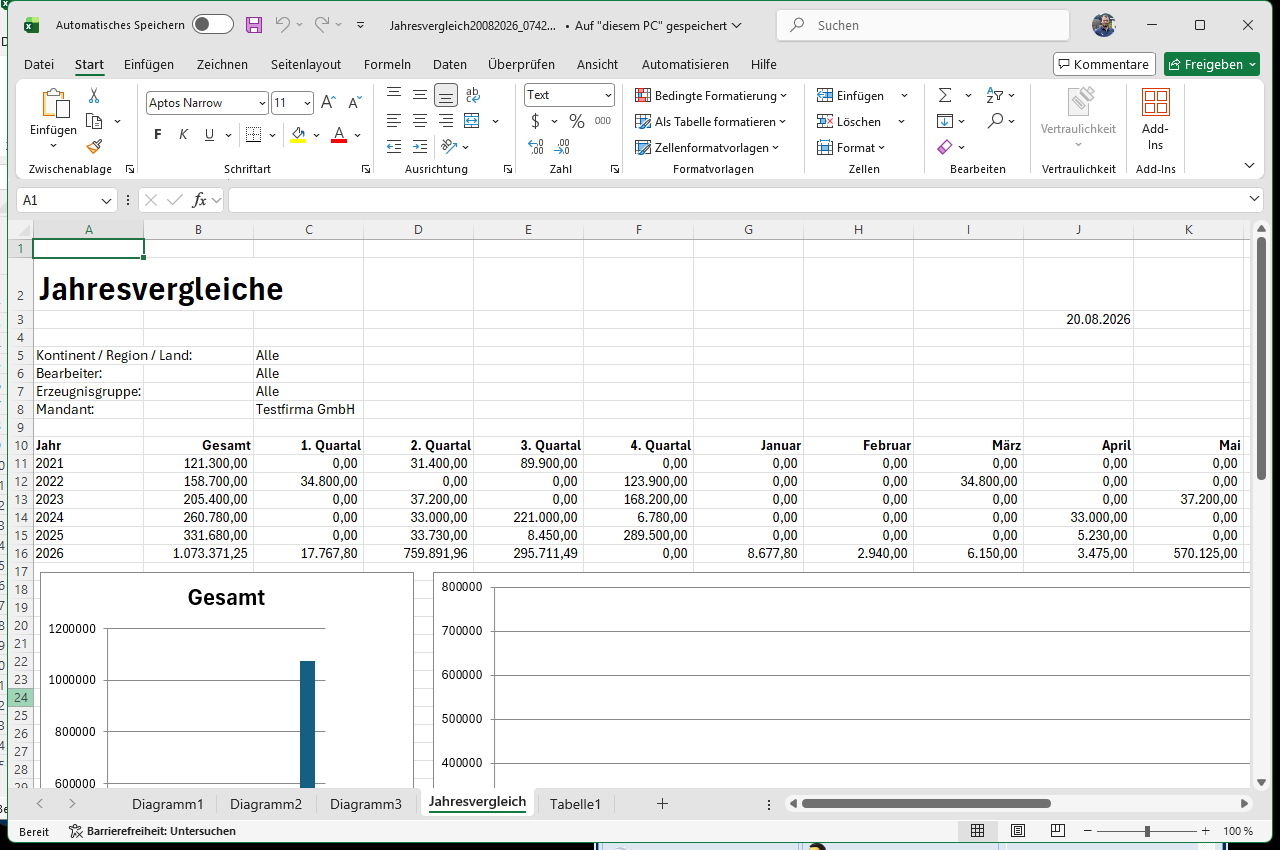Switch to Diagramm2 sheet tab
This screenshot has width=1280, height=850.
pyautogui.click(x=266, y=804)
